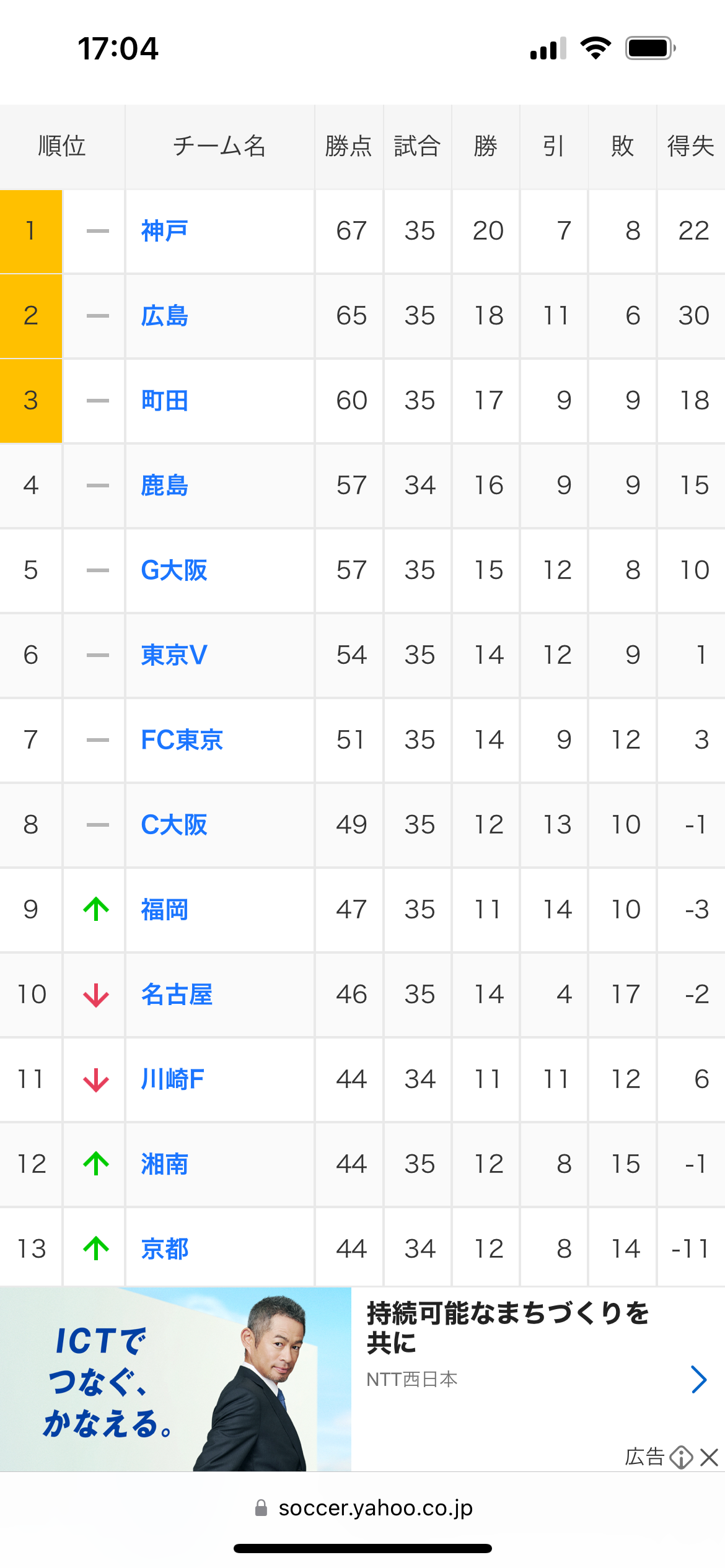Close the NTT西日本 ad with X
The height and width of the screenshot is (1568, 725).
click(x=709, y=1457)
